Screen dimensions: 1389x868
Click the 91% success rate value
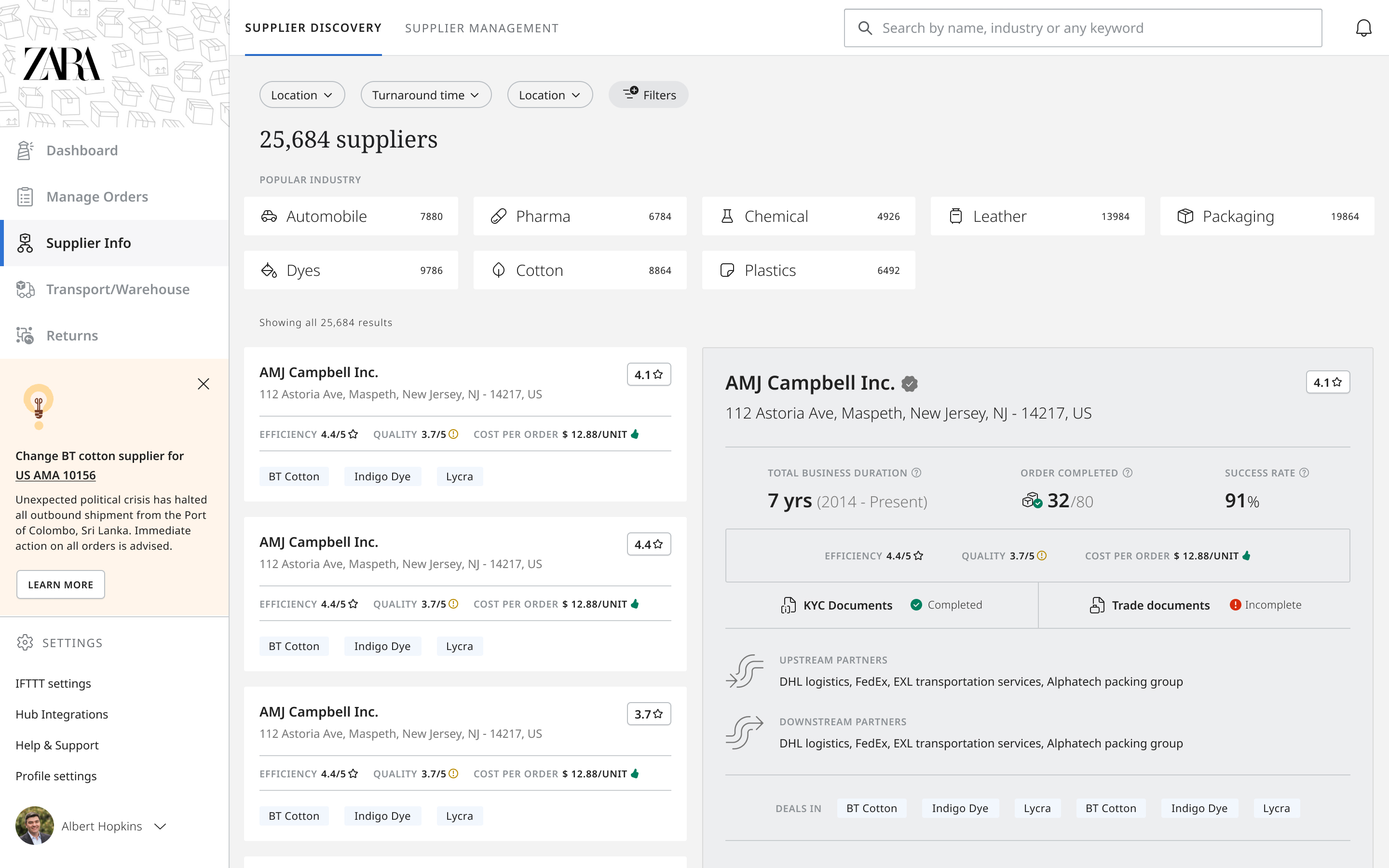point(1242,501)
